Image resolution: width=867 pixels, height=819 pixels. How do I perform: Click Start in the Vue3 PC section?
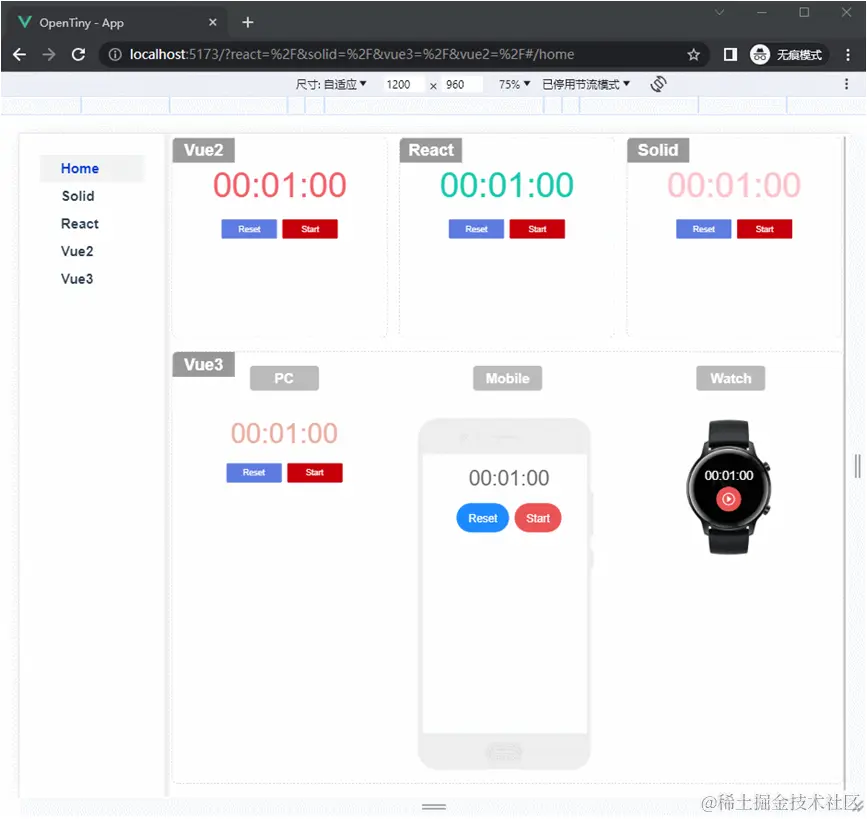[x=315, y=473]
